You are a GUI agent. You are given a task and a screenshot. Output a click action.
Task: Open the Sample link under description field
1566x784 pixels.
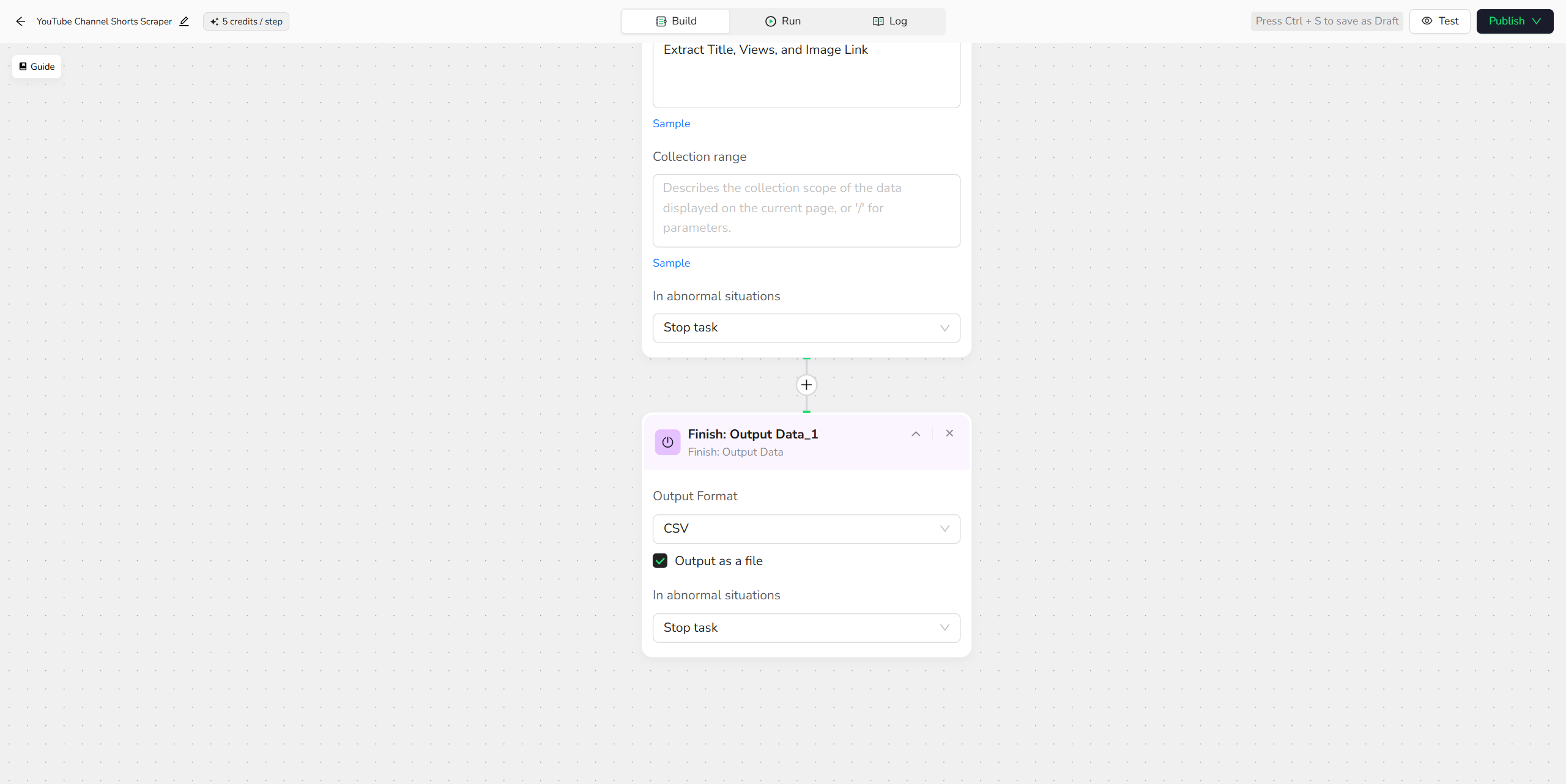671,124
